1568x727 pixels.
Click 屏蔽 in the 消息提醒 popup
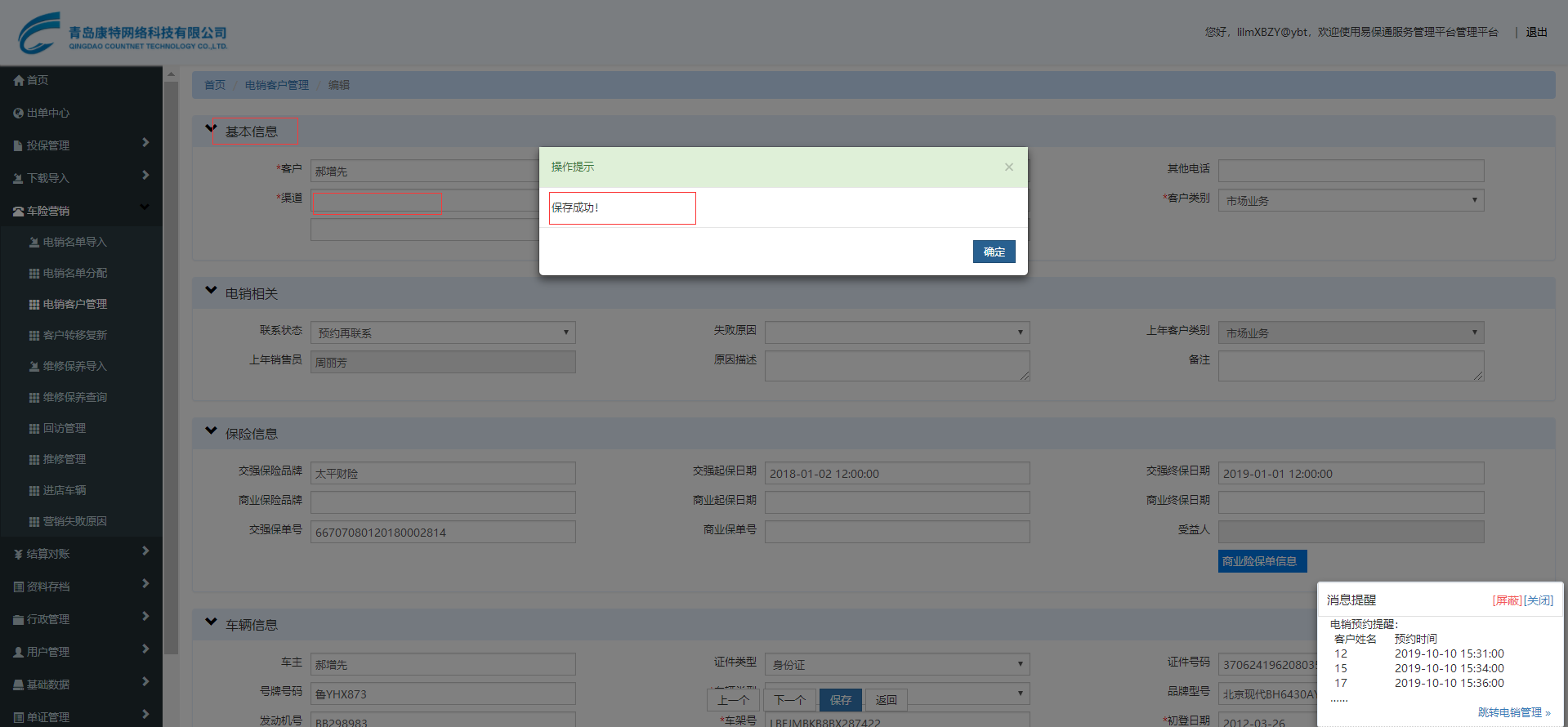(1507, 600)
